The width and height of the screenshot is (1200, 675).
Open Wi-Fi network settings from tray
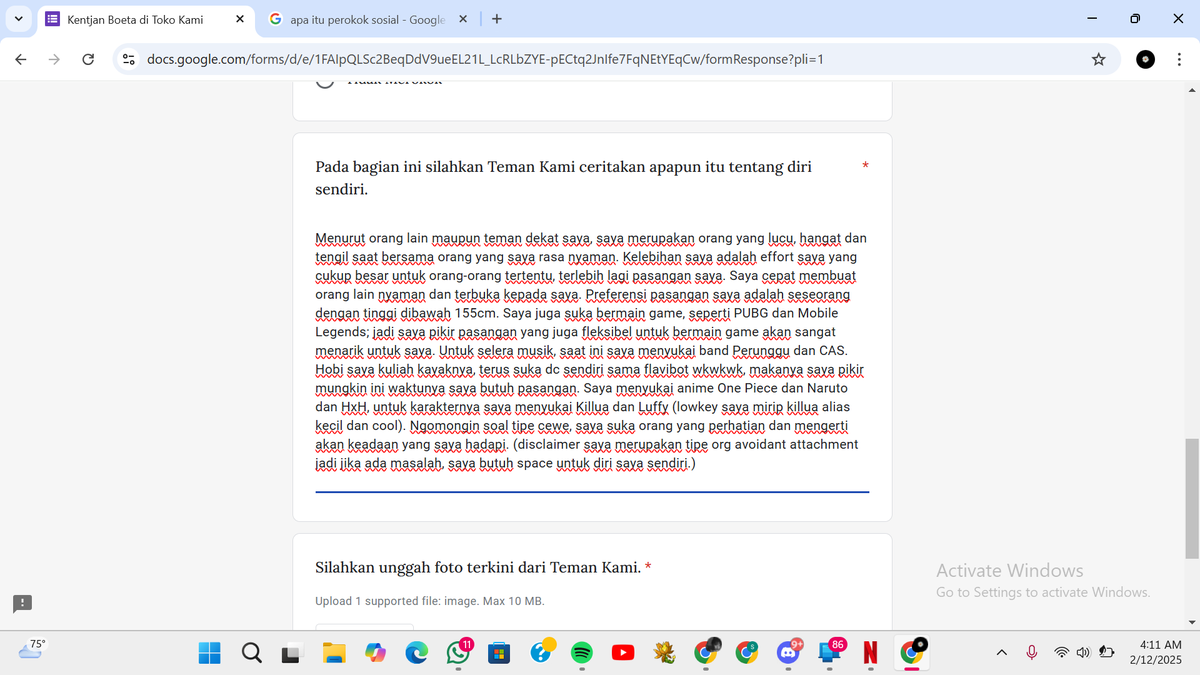pos(1061,652)
